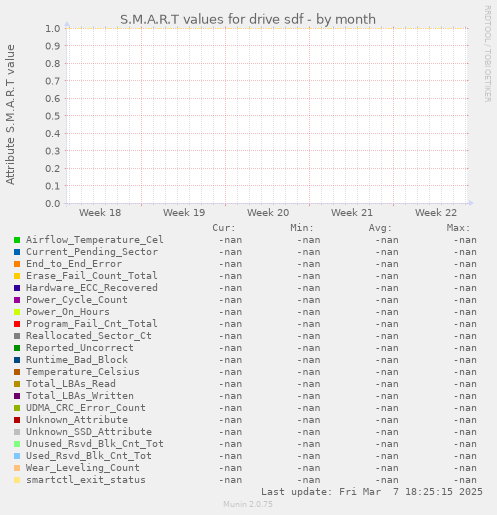
Task: Click the Power_Cycle_Count legend label
Action: pos(77,300)
